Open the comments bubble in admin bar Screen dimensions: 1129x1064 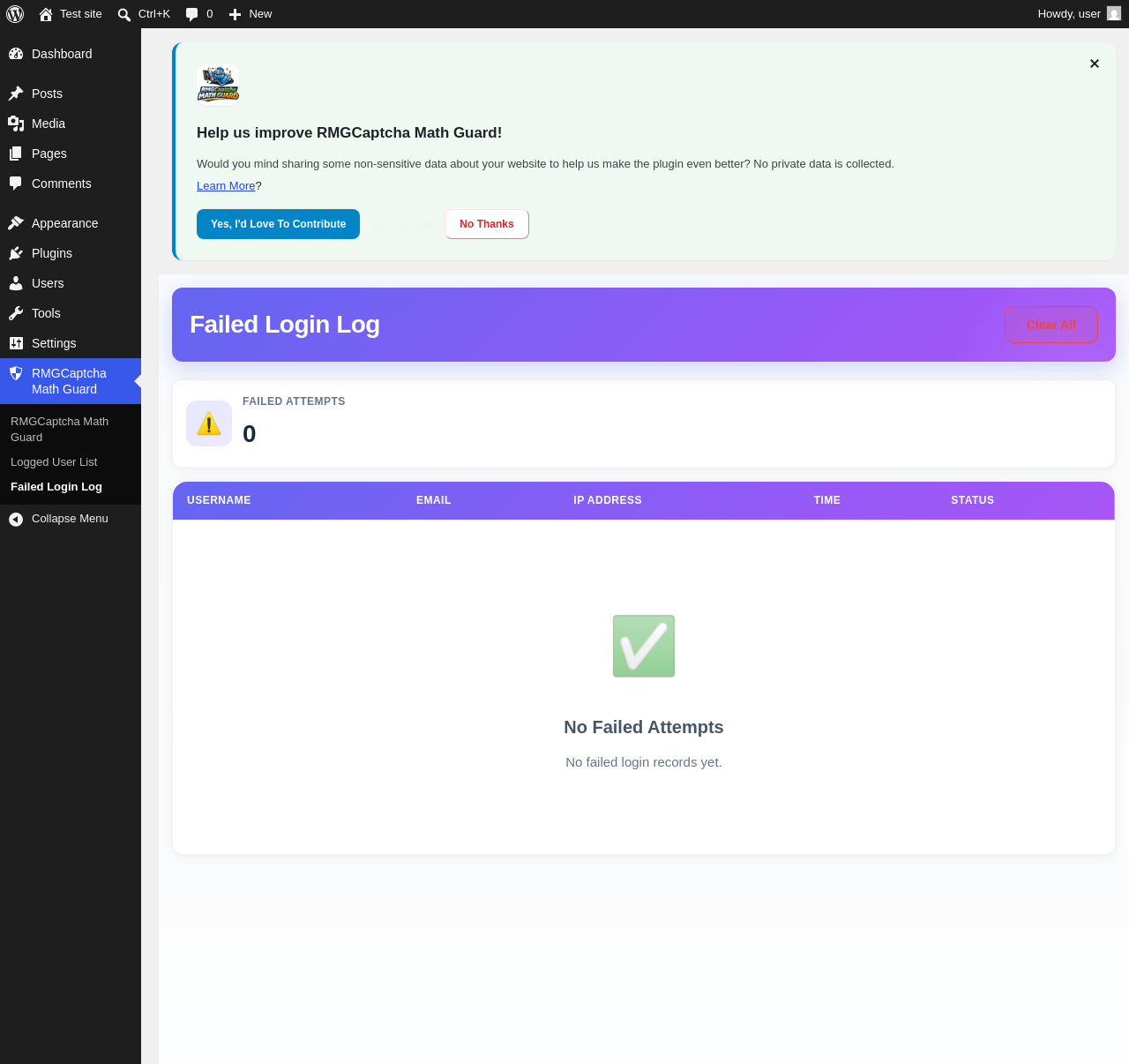click(x=191, y=14)
